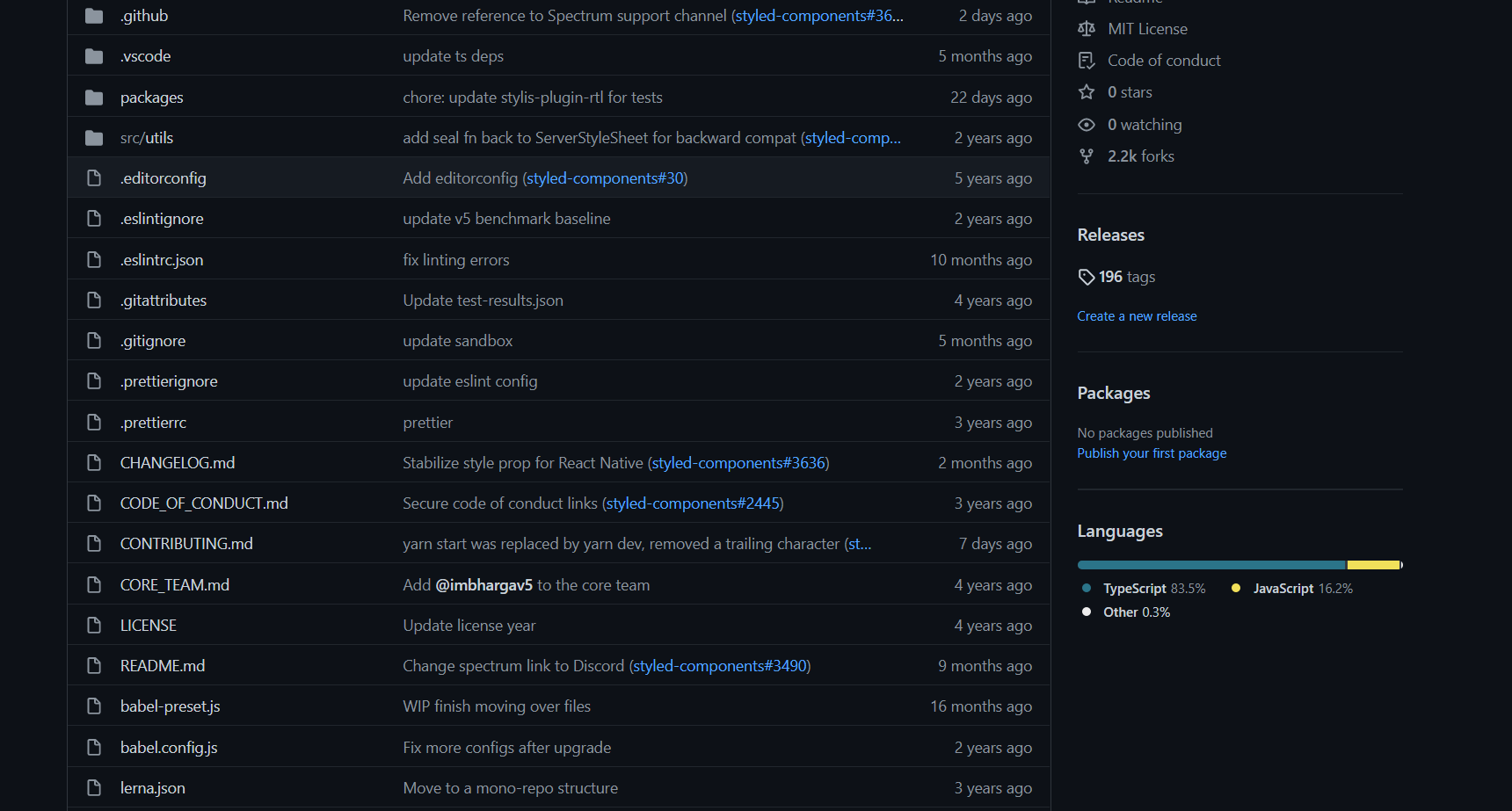Click the Create a new release link
Image resolution: width=1512 pixels, height=811 pixels.
(x=1137, y=316)
